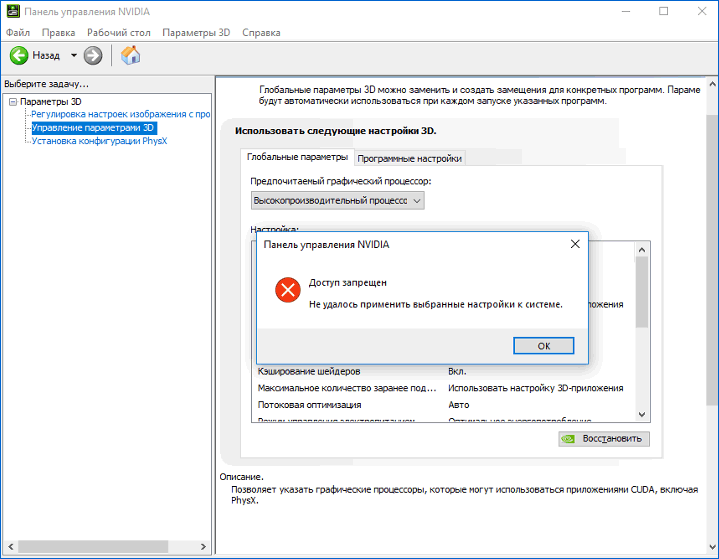Viewport: 719px width, 559px height.
Task: Open the Справка menu
Action: (261, 32)
